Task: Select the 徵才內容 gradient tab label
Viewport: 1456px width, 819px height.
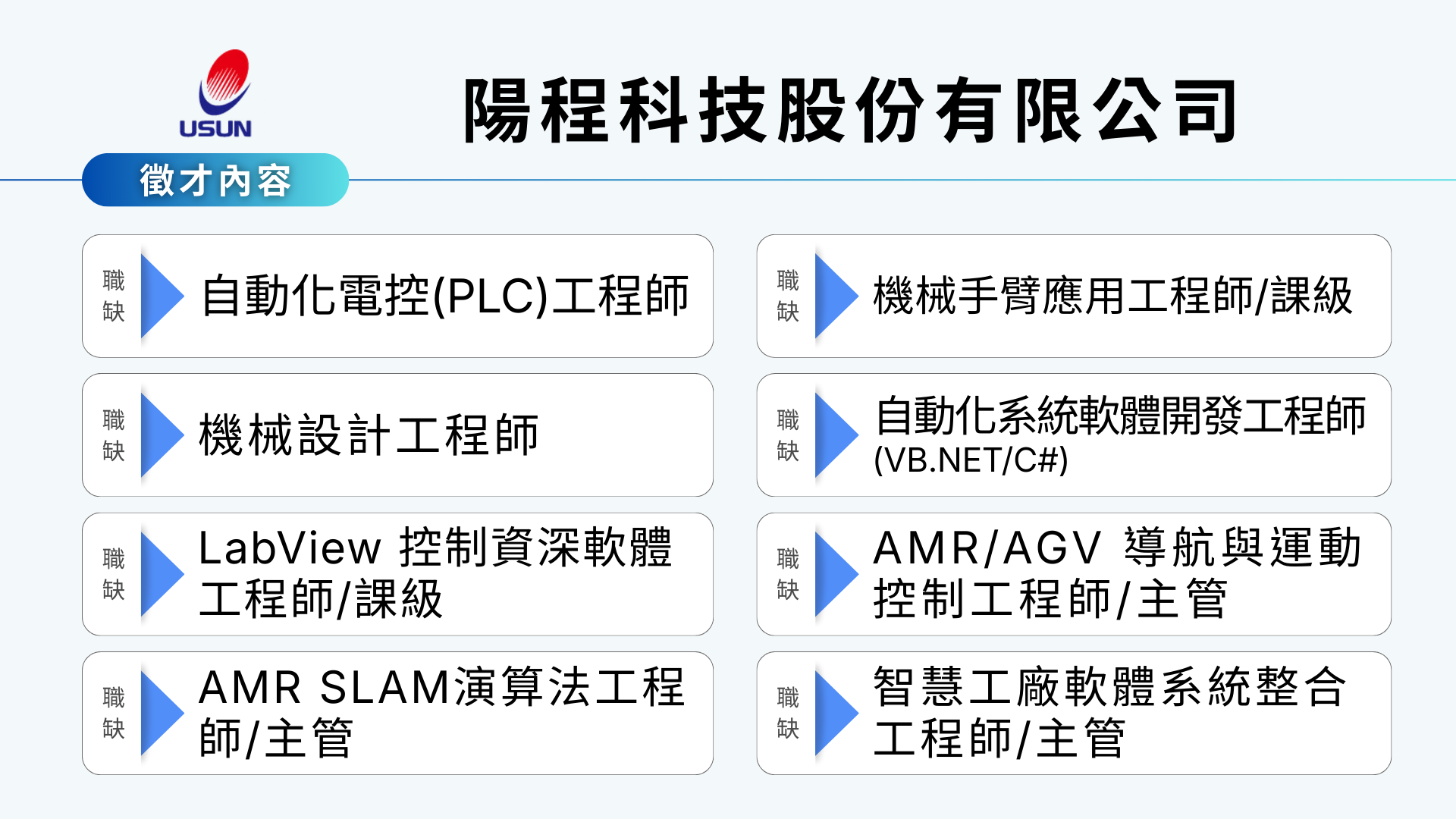Action: pyautogui.click(x=215, y=180)
